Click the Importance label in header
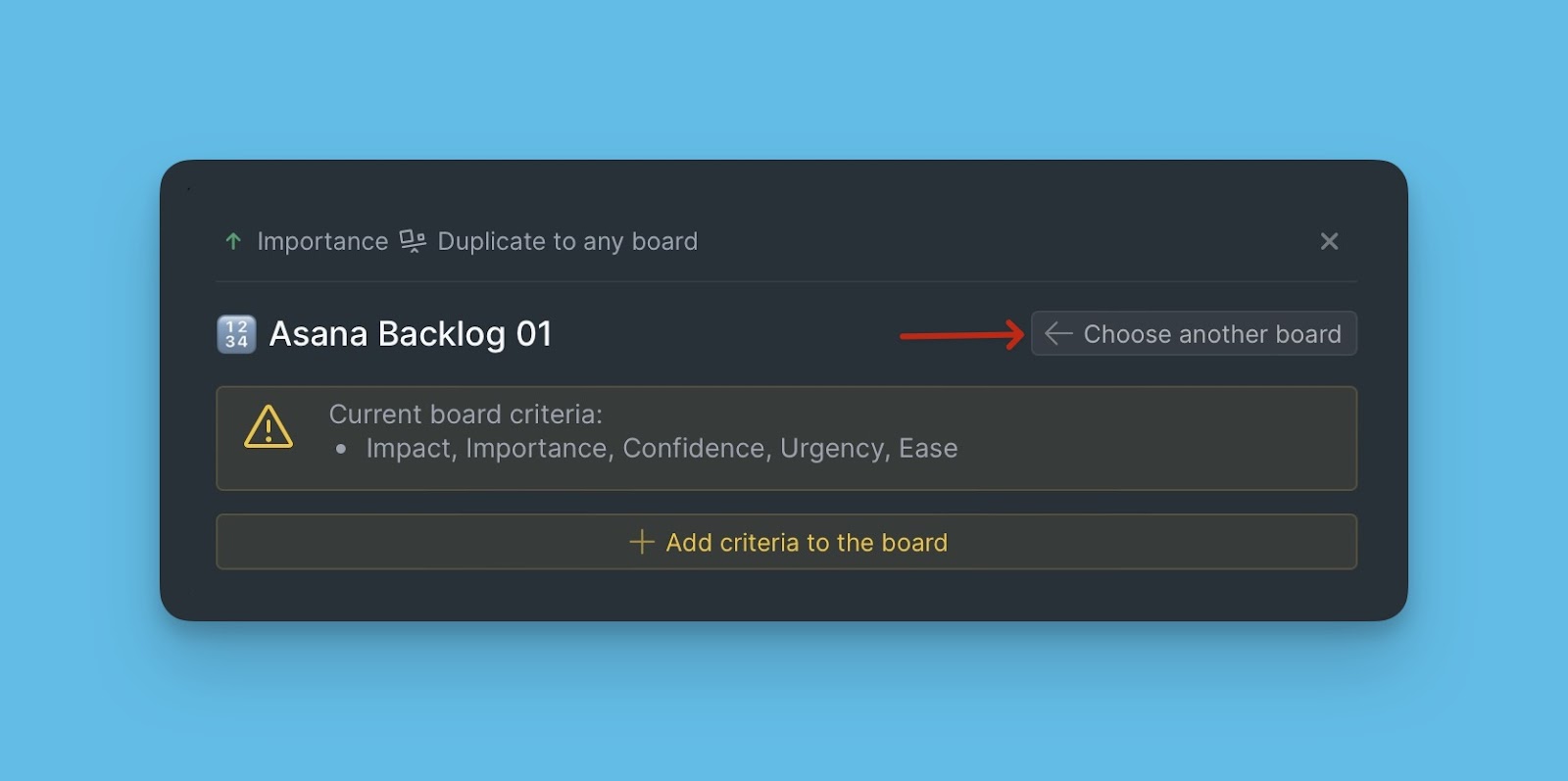Viewport: 1568px width, 781px height. [322, 241]
